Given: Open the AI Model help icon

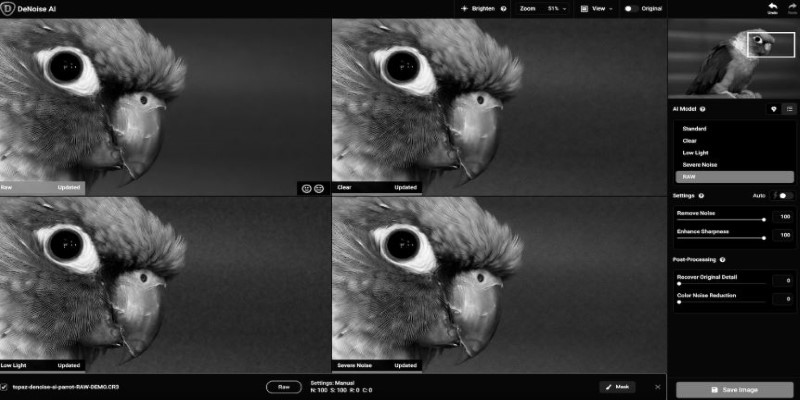Looking at the screenshot, I should coord(703,109).
